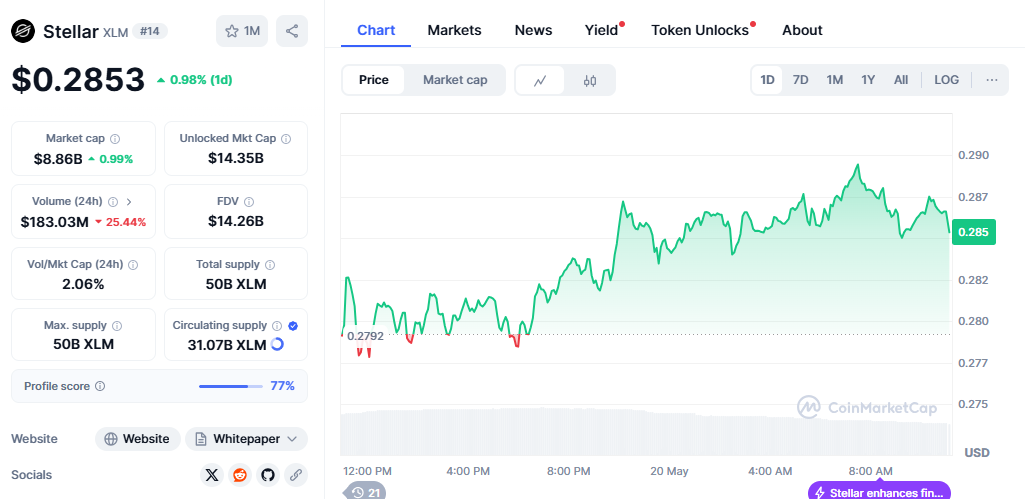
Task: Expand Volume (24h) details chevron
Action: click(129, 202)
